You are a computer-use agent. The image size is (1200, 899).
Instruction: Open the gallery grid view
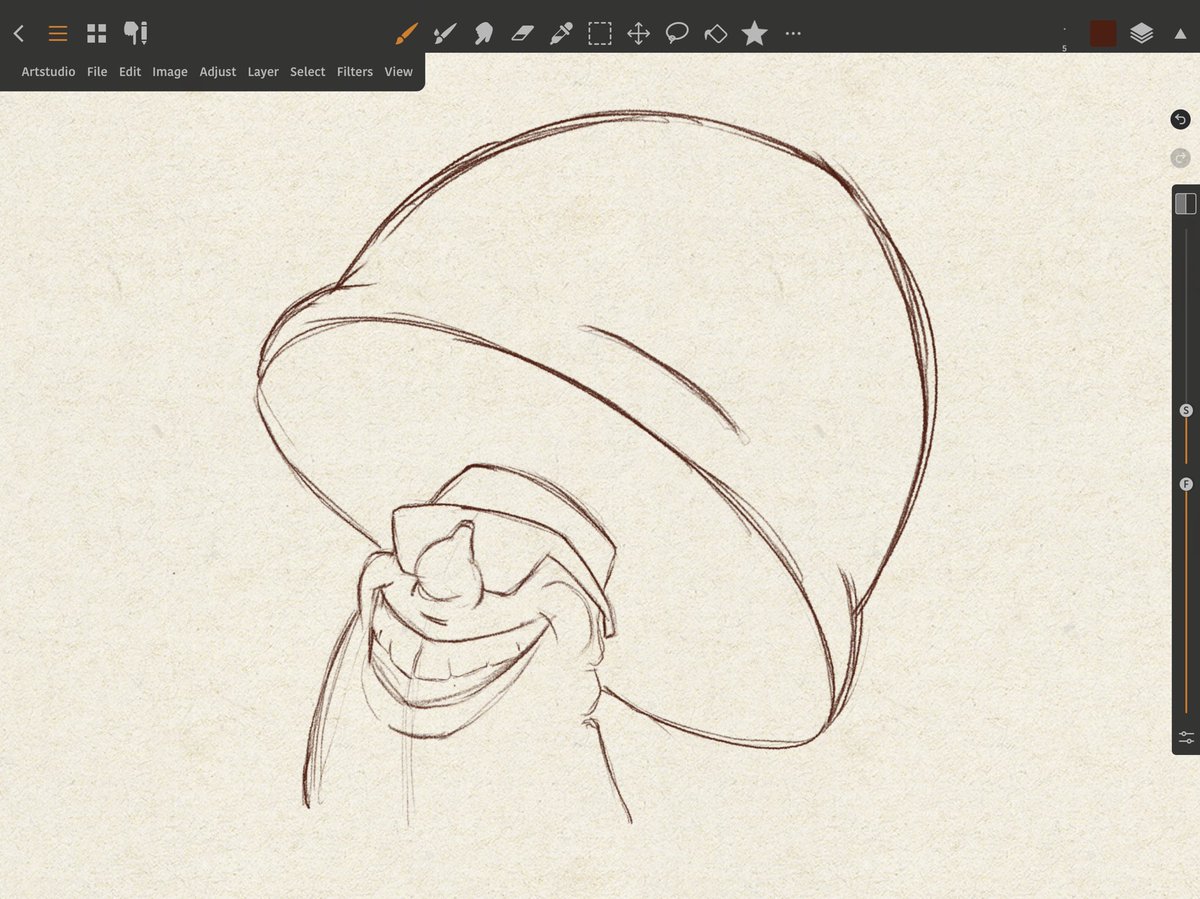click(96, 34)
